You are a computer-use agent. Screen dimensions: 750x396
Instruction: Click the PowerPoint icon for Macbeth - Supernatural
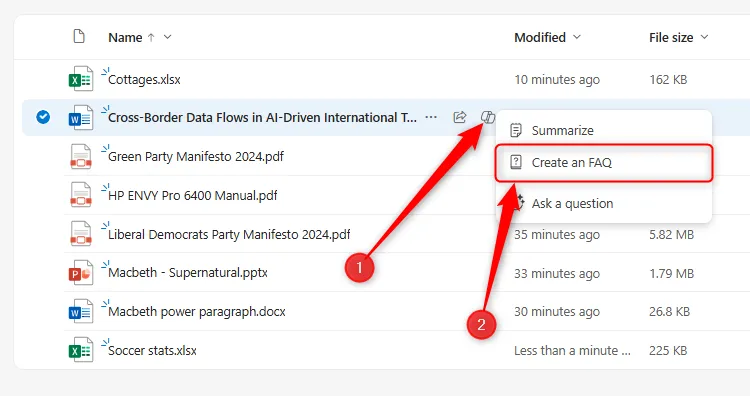[80, 273]
